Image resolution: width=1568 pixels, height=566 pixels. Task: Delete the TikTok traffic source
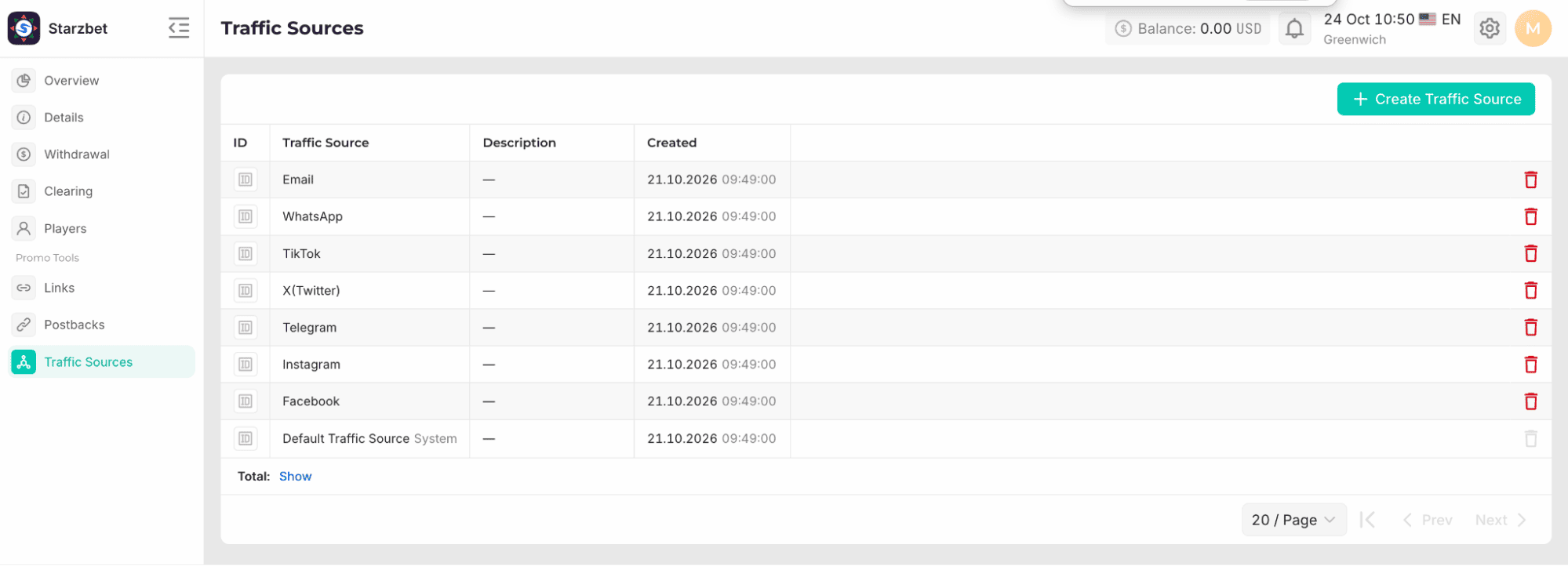[x=1530, y=253]
